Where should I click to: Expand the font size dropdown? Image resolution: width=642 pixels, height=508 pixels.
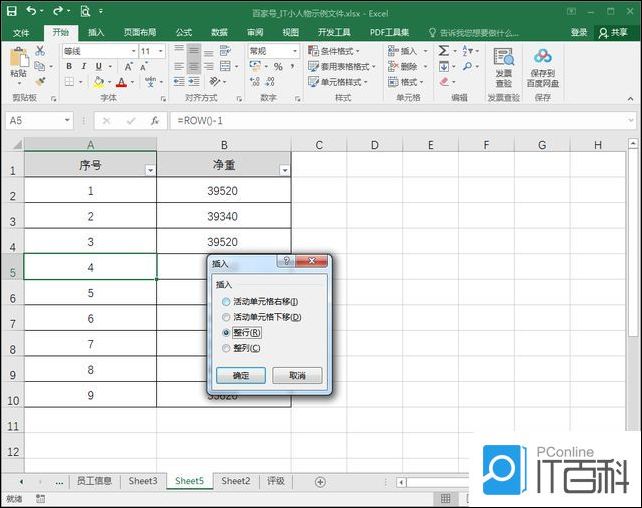(160, 51)
